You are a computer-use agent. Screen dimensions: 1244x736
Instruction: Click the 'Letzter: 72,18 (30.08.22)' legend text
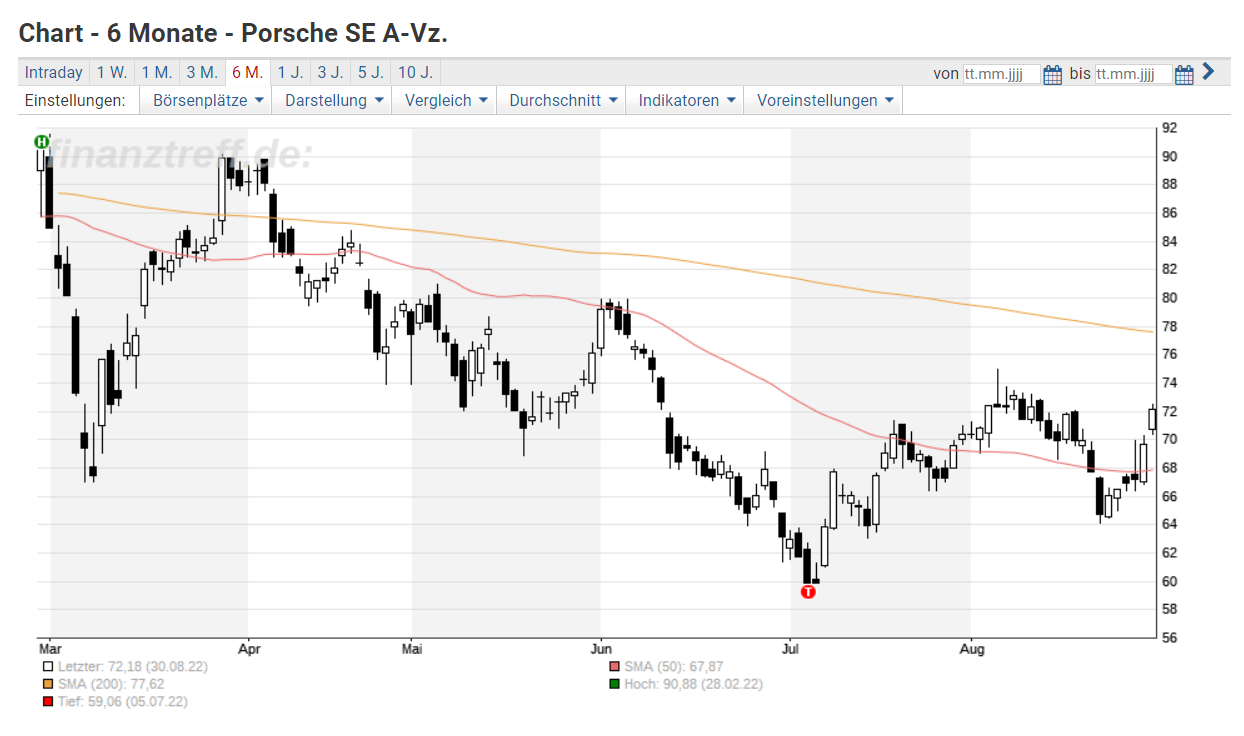point(132,666)
